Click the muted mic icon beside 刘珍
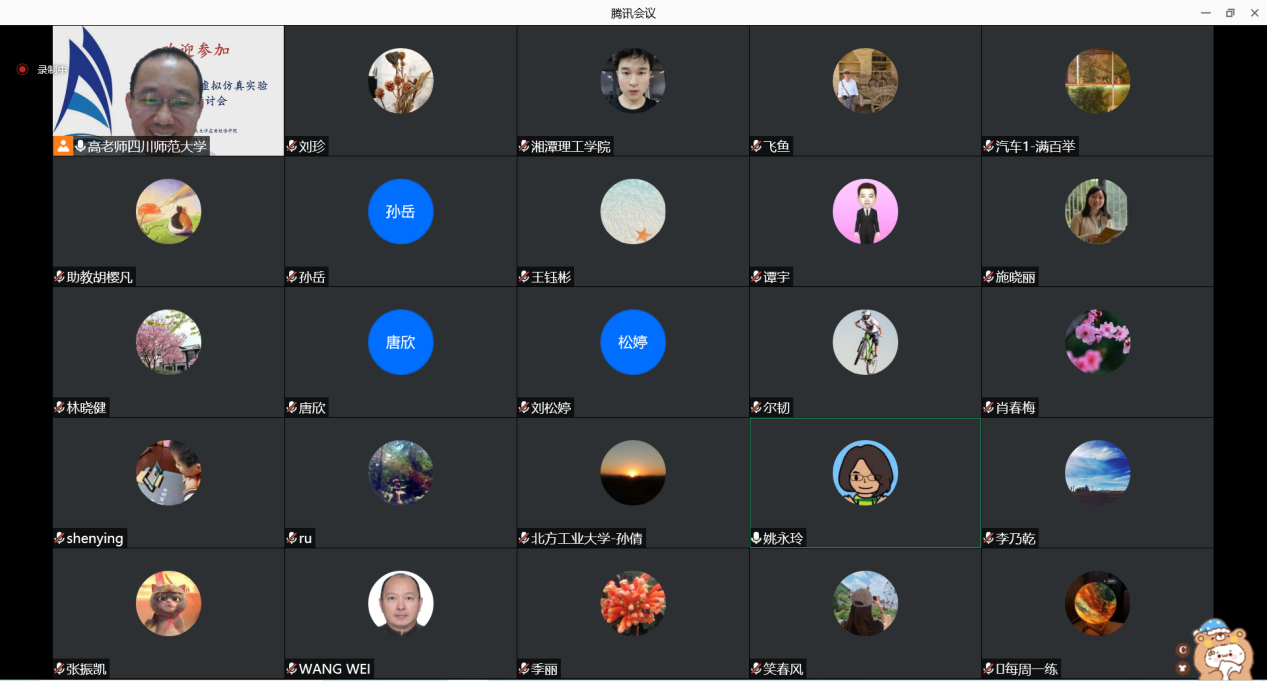 click(x=292, y=146)
